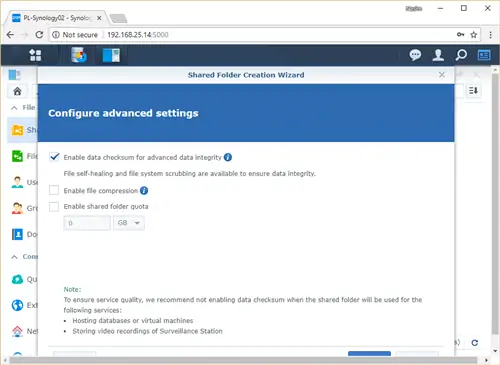Collapse the File Sharing sidebar section
Screen dimensions: 500x365
tap(14, 108)
